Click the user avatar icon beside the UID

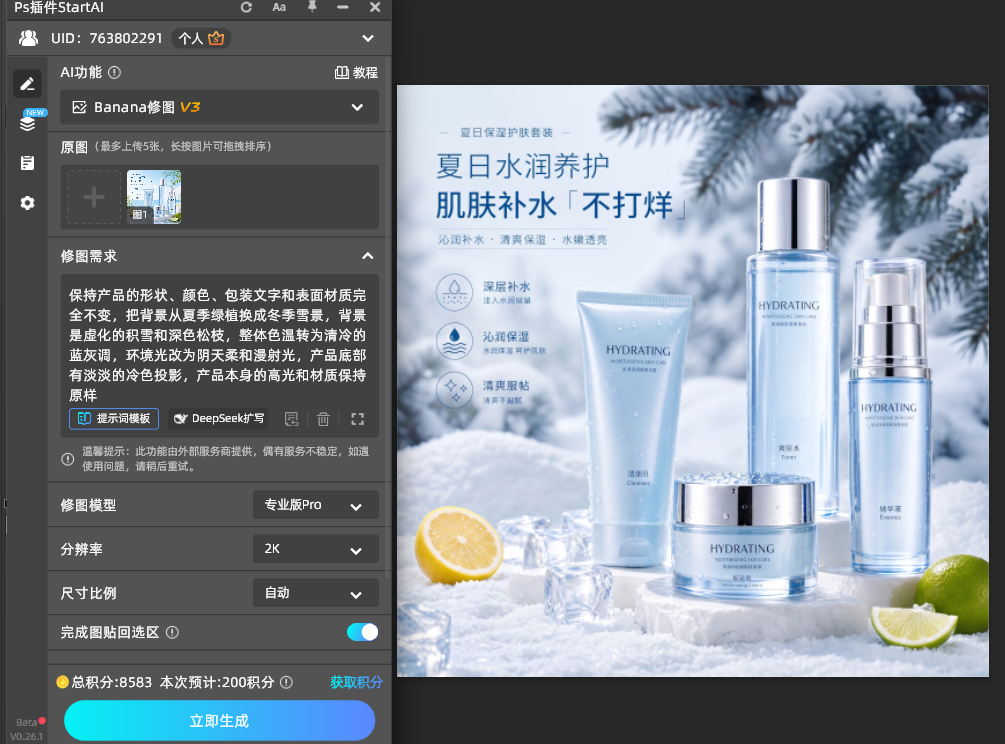pyautogui.click(x=28, y=38)
